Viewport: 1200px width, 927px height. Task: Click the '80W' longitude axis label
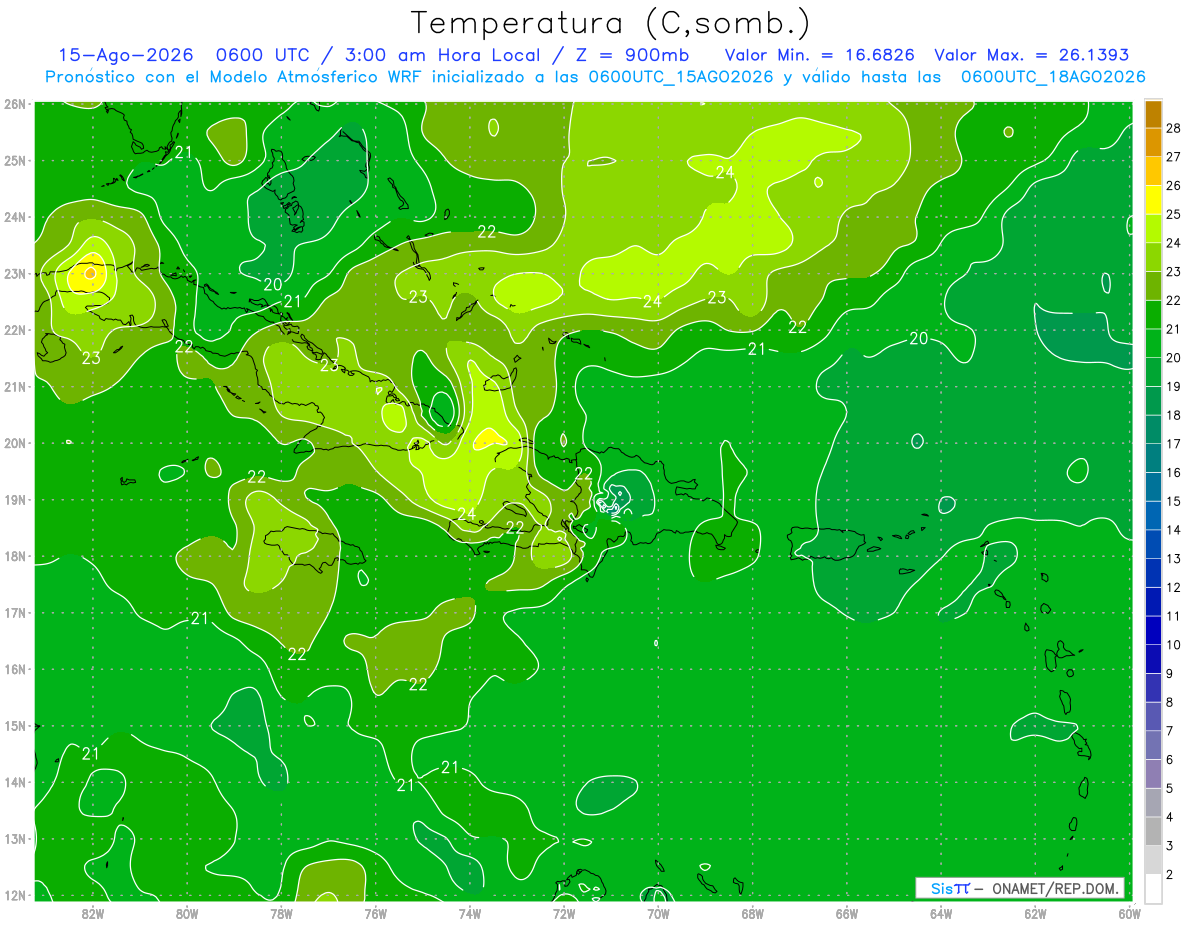coord(187,913)
